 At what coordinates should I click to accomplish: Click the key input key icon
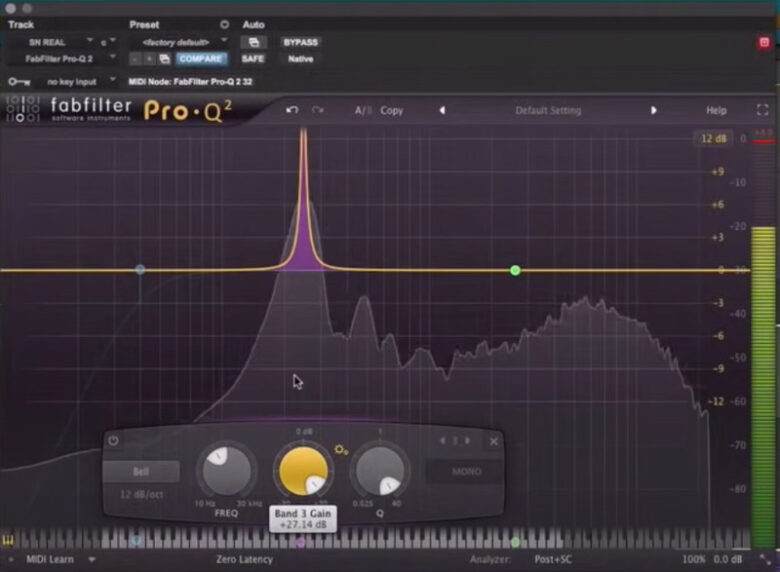(x=19, y=82)
